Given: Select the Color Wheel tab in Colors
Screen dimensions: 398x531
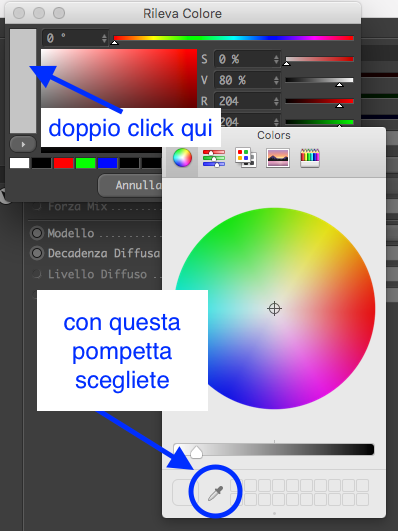Looking at the screenshot, I should pyautogui.click(x=183, y=158).
